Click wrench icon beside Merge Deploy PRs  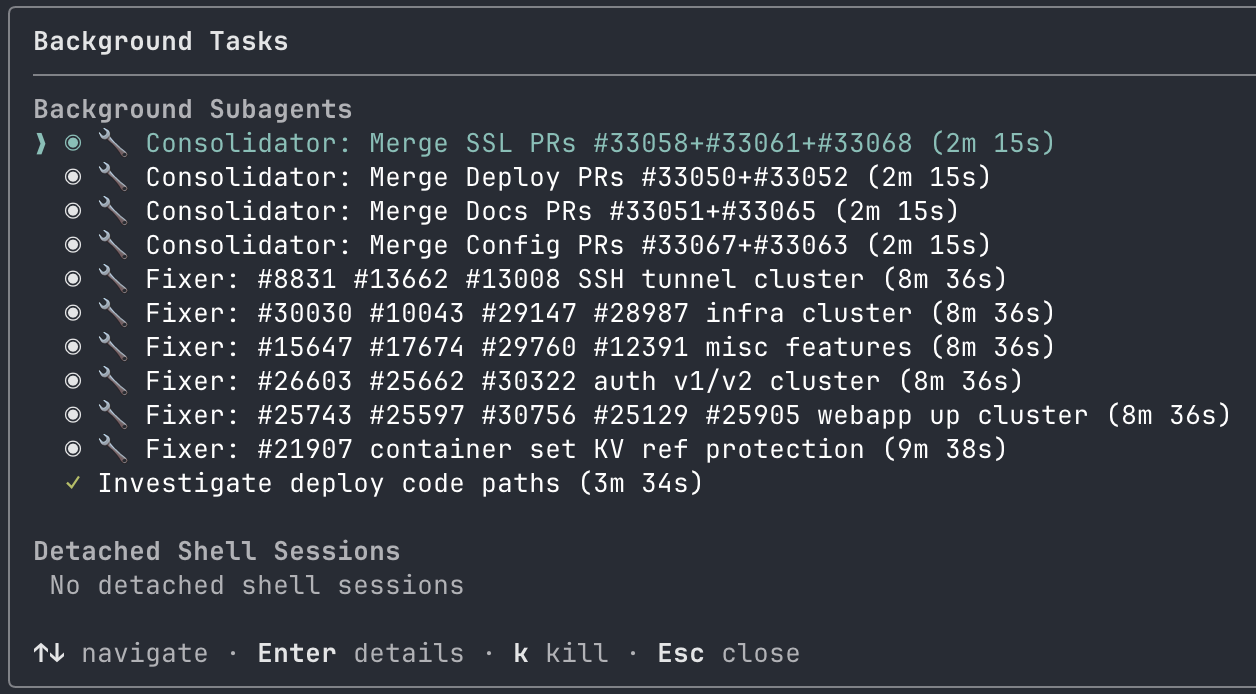pos(112,177)
